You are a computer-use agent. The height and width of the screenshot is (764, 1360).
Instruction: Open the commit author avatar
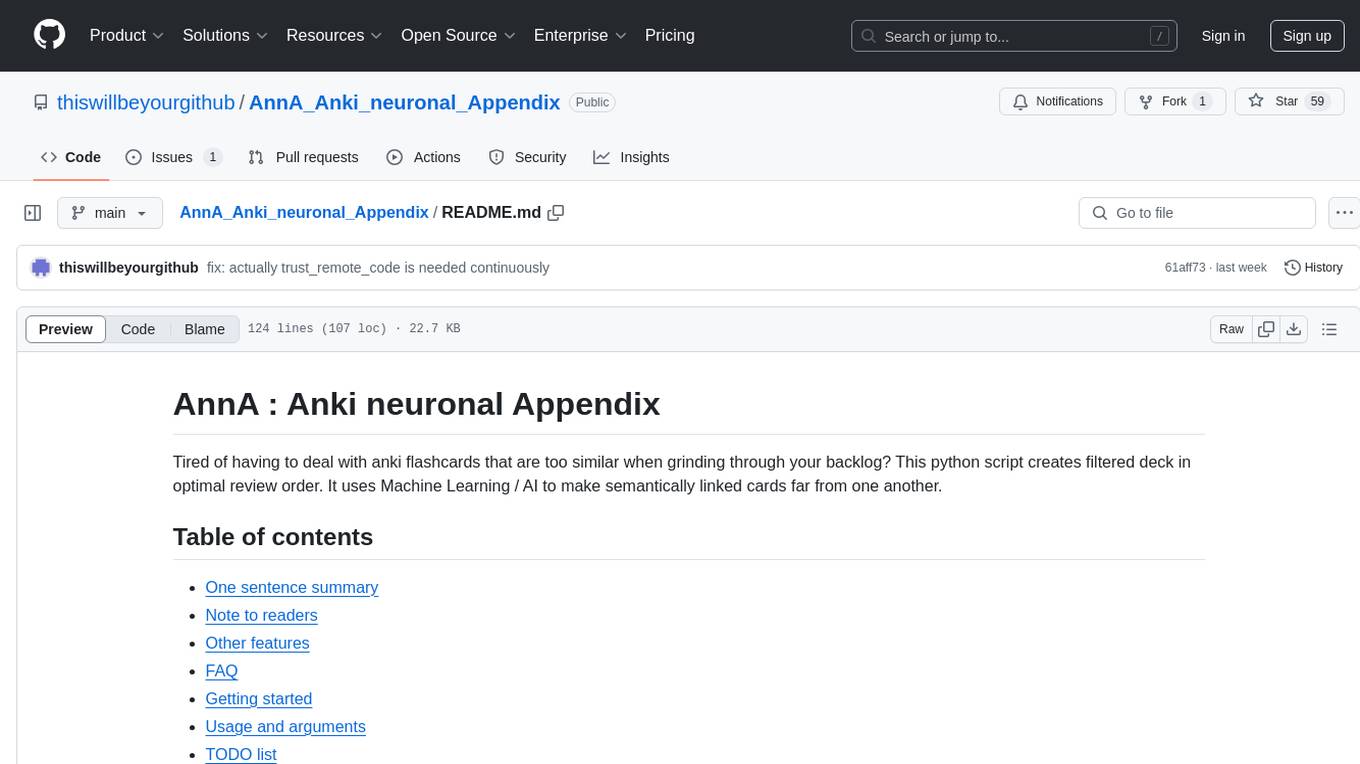41,267
